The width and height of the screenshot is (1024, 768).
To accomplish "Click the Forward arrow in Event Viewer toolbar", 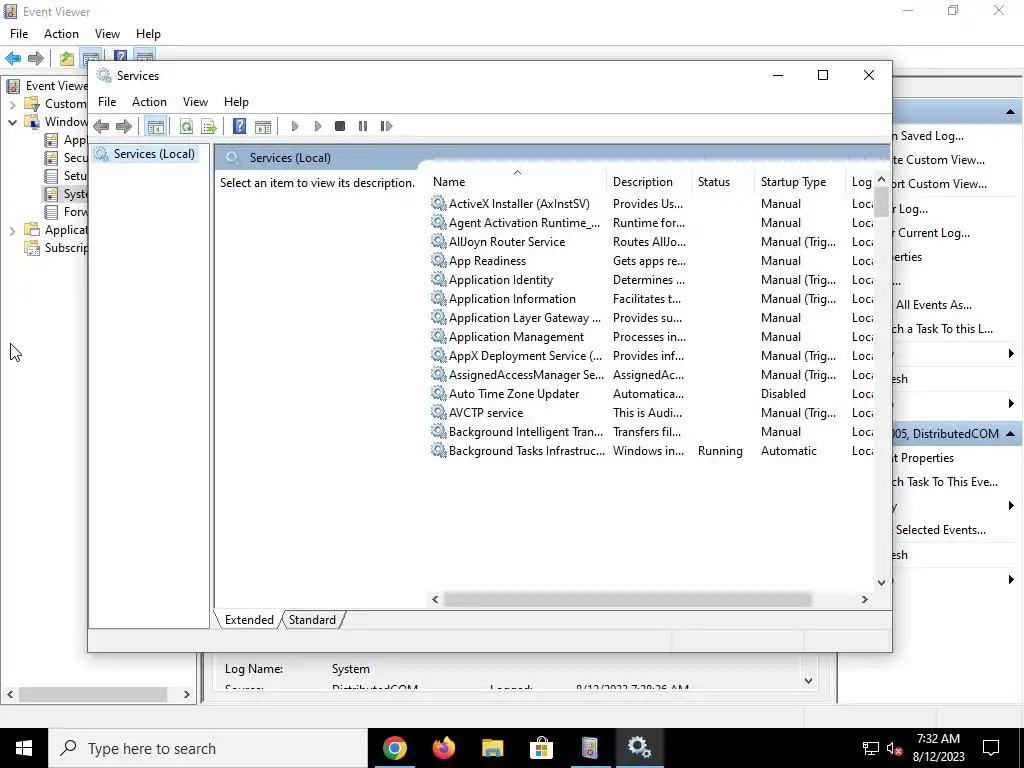I will tap(36, 59).
